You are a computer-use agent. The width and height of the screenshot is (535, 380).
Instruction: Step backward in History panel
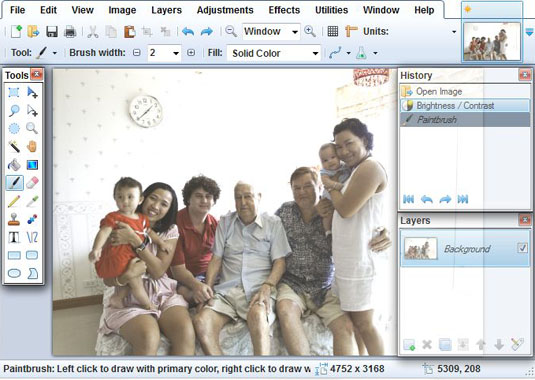point(426,199)
